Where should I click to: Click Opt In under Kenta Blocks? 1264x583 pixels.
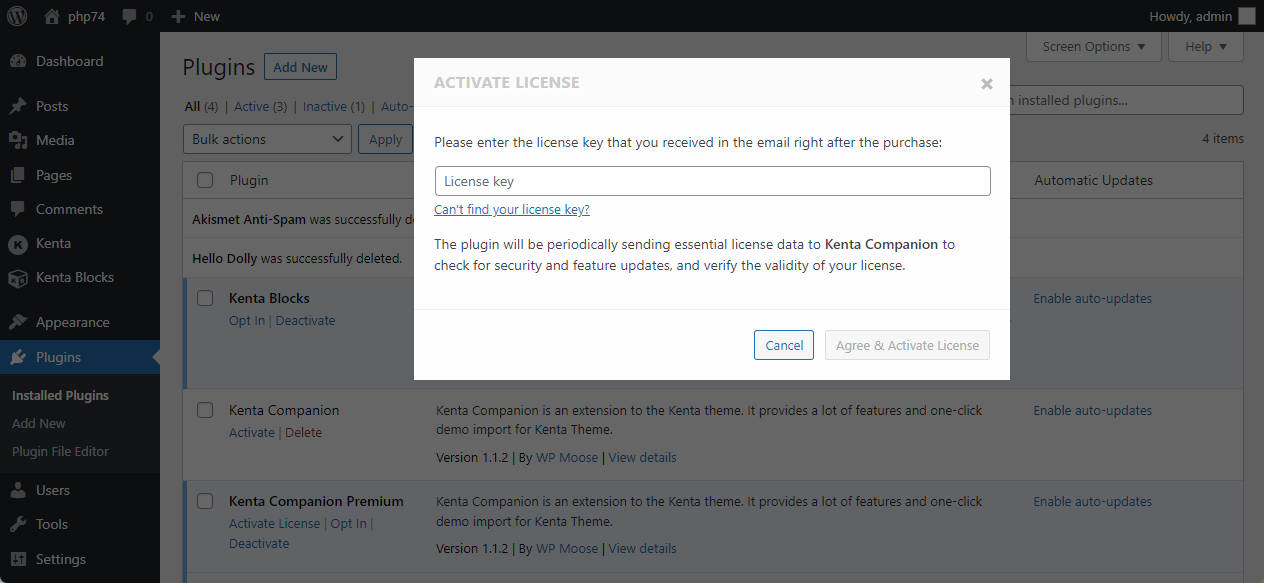pos(247,320)
